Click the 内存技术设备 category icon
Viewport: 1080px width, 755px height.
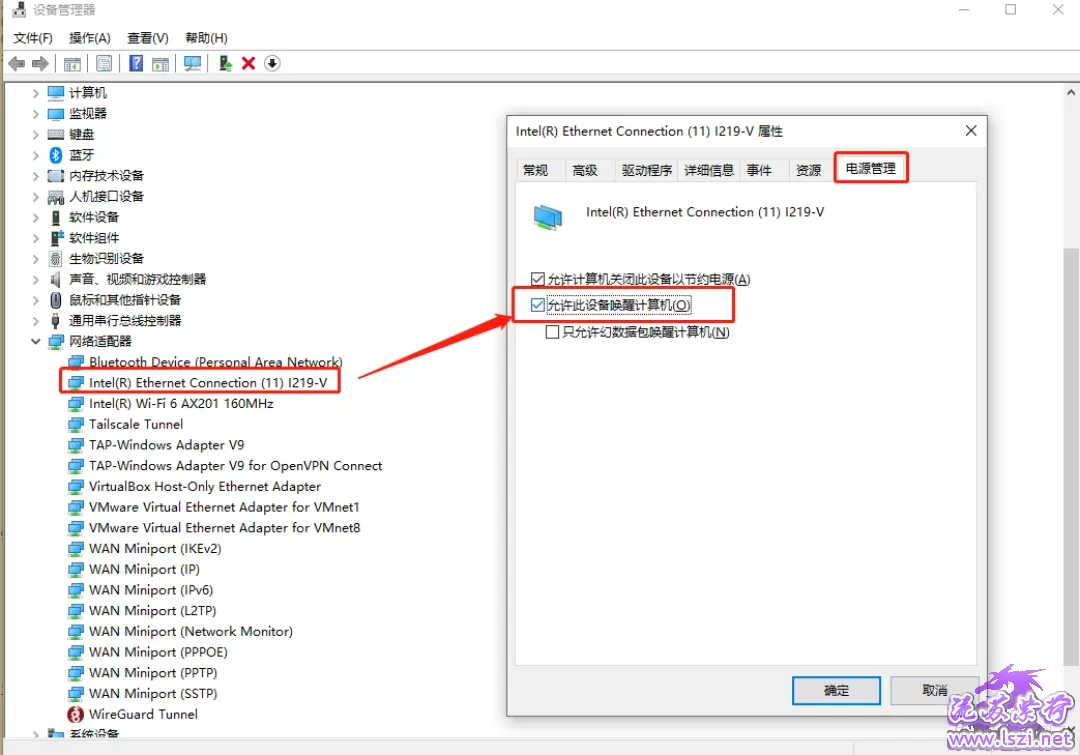pos(56,176)
